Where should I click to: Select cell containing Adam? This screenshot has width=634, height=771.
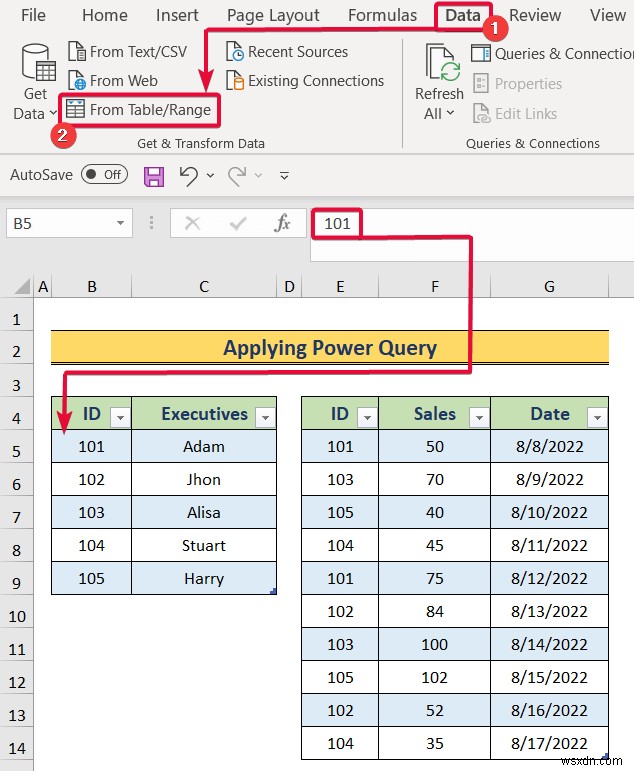(x=204, y=446)
